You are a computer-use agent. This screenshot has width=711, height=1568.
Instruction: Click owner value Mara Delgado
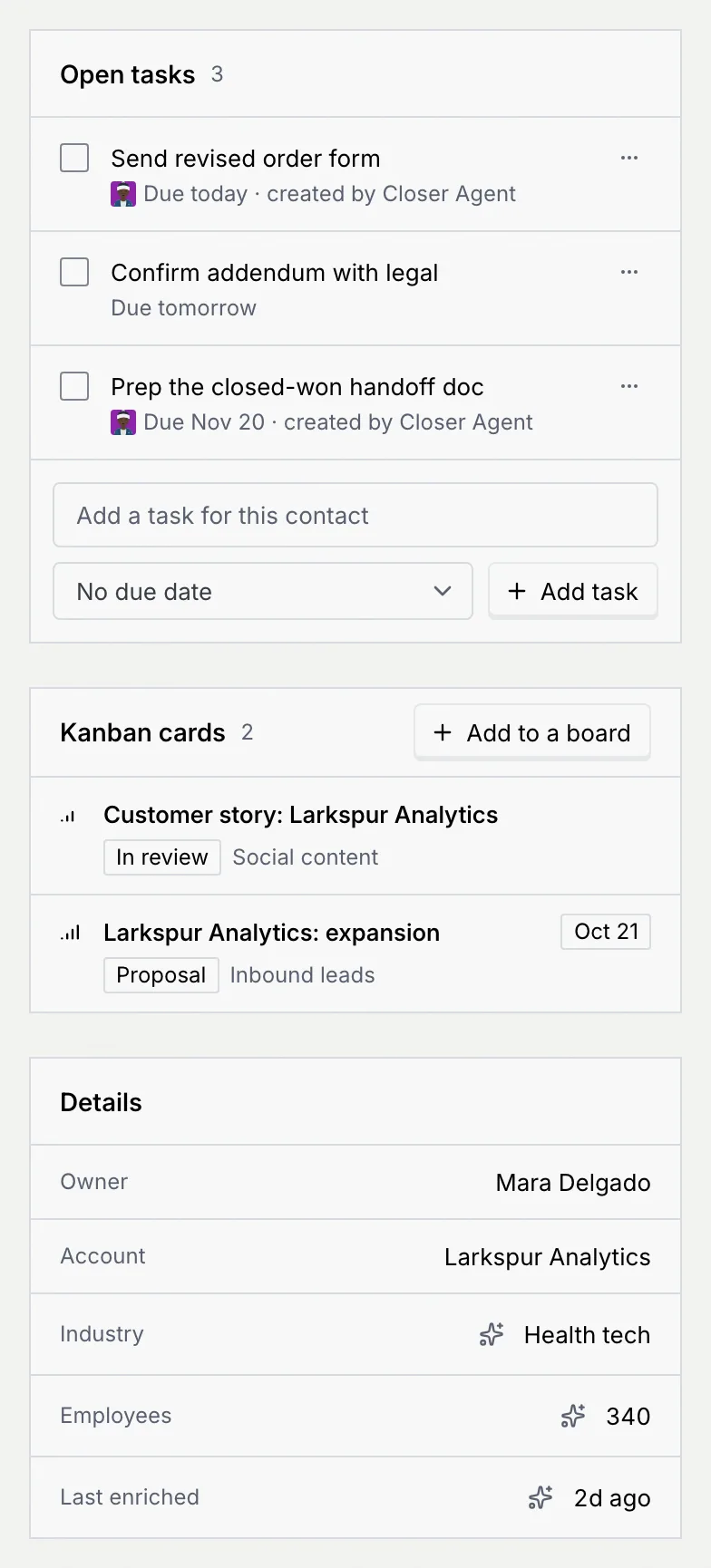coord(573,1183)
